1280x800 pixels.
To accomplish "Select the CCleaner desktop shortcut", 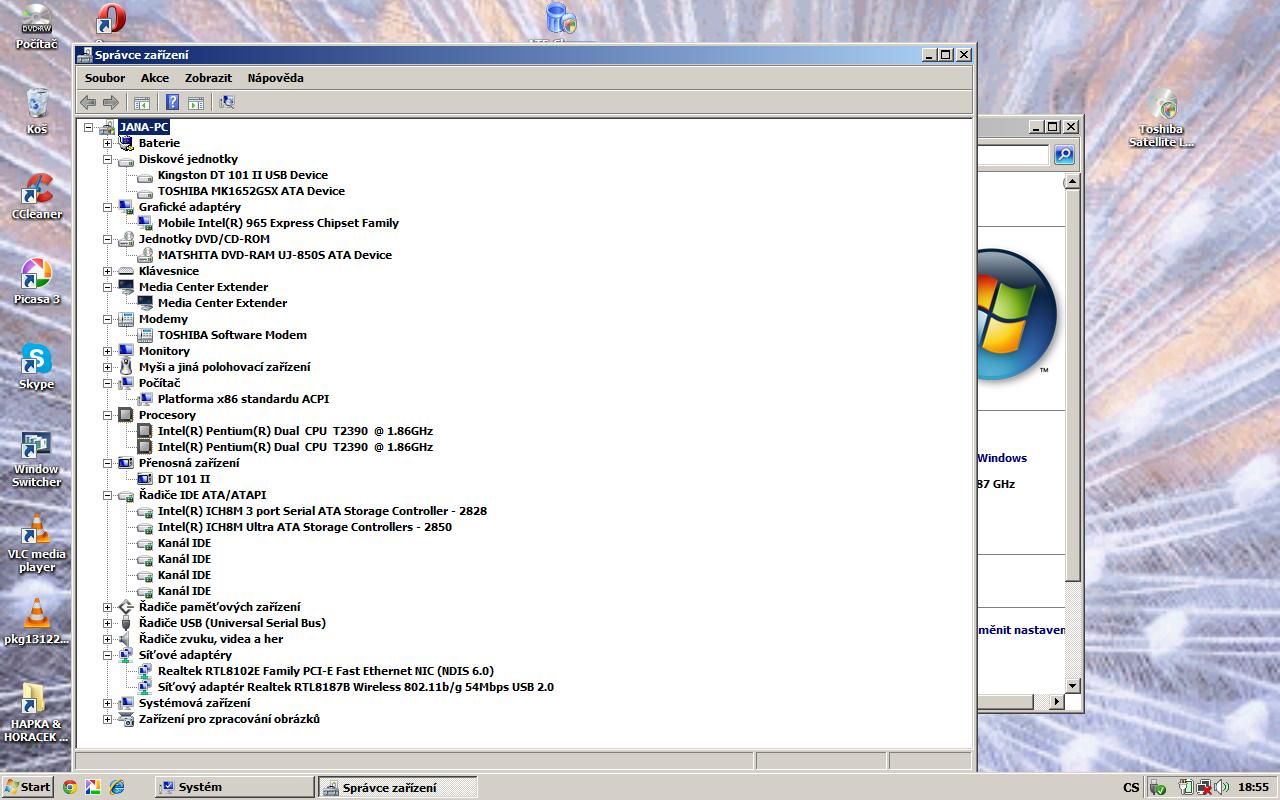I will click(x=37, y=196).
